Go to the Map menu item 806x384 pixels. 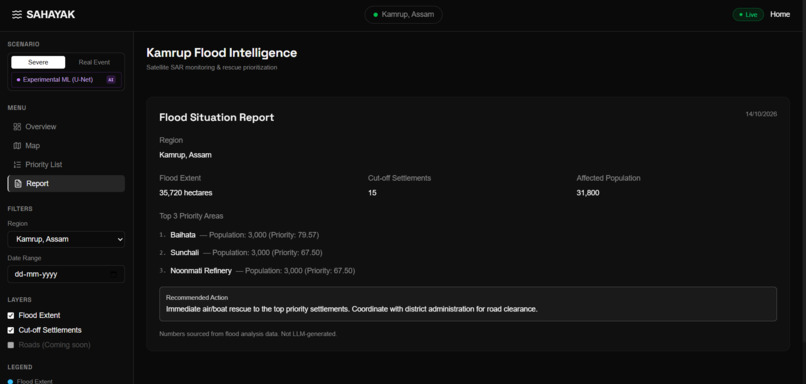[66, 145]
